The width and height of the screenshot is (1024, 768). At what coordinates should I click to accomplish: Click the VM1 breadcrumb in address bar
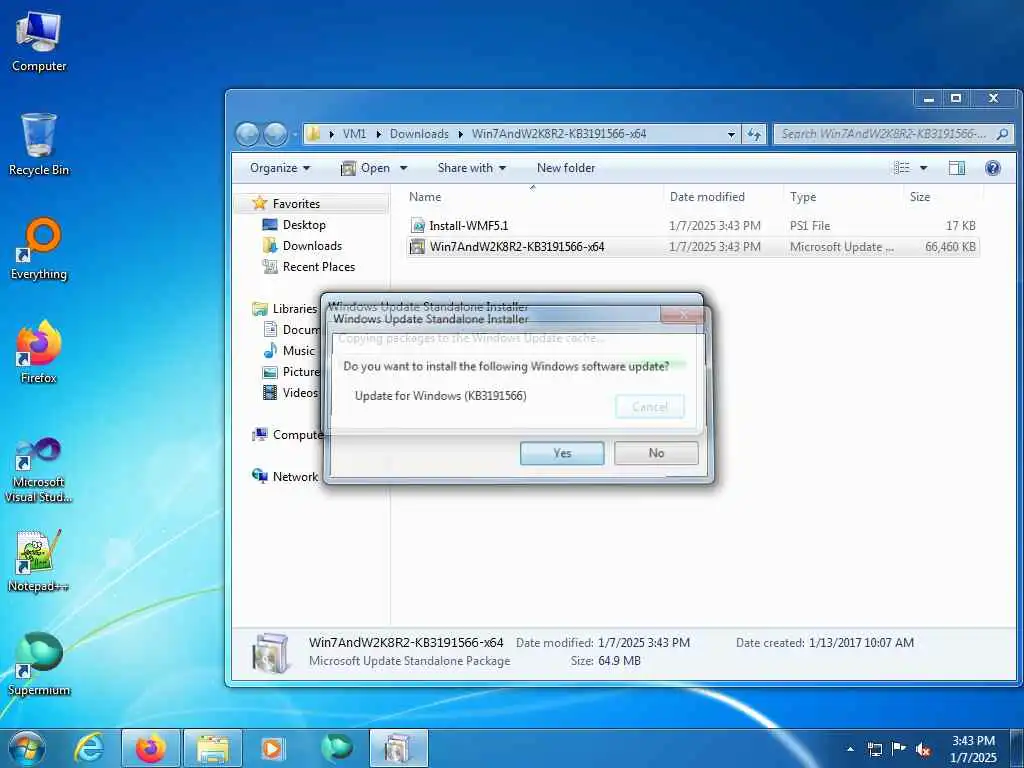(355, 134)
